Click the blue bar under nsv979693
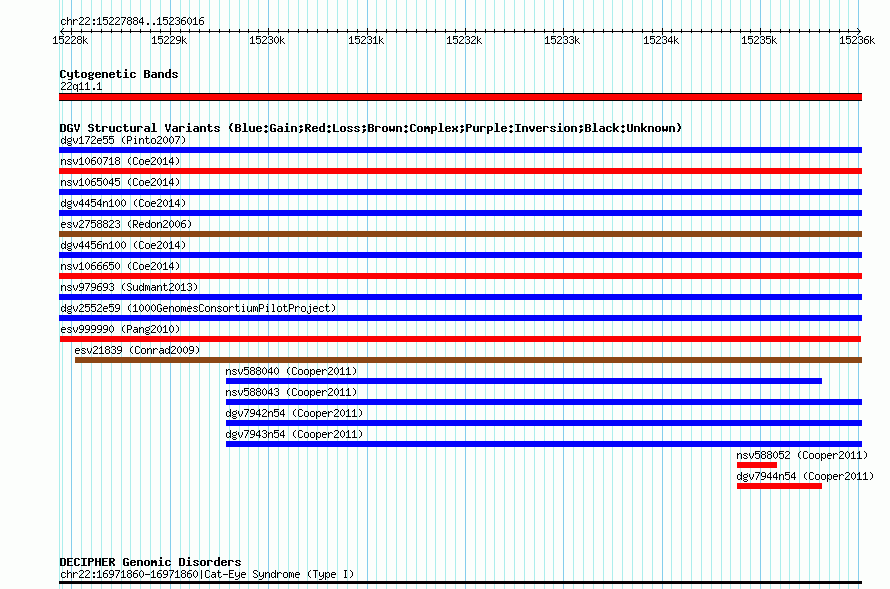 point(460,297)
